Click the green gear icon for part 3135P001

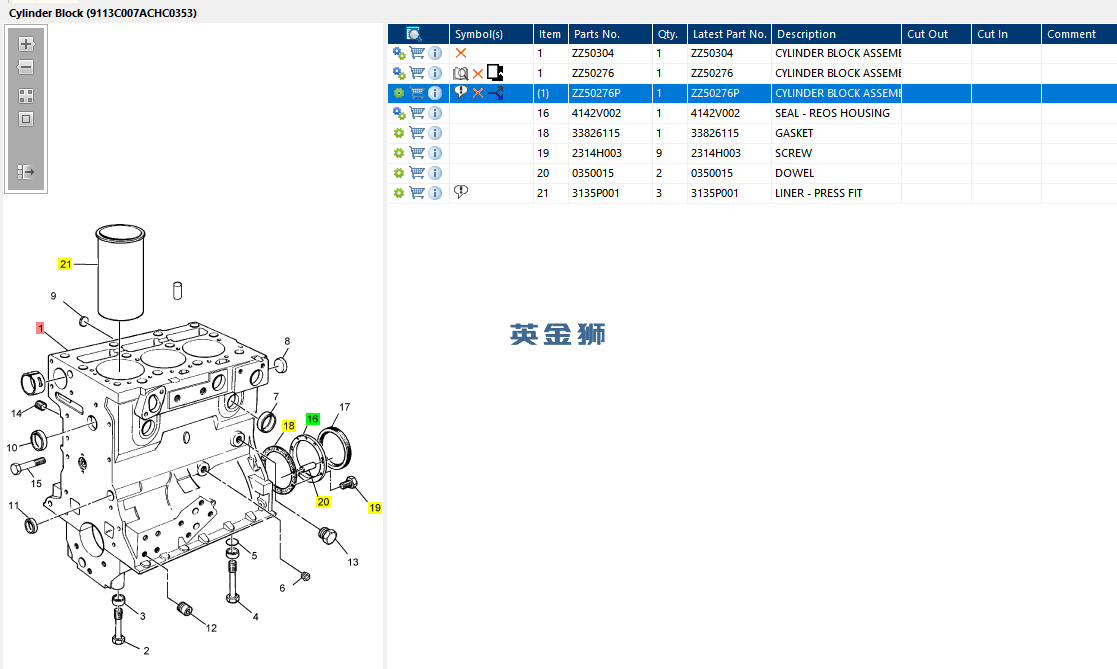(x=399, y=193)
